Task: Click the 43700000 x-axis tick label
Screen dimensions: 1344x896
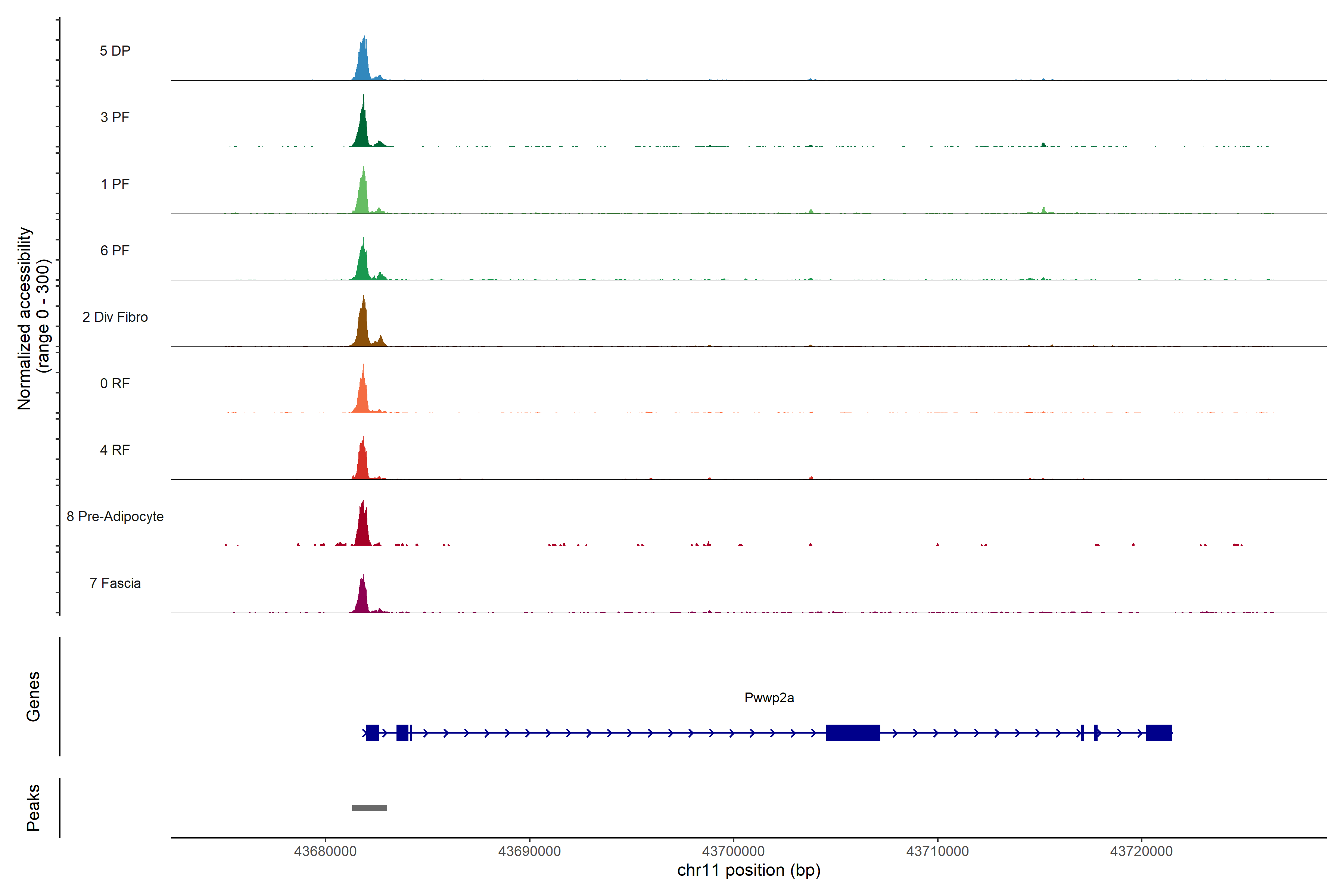Action: tap(733, 851)
